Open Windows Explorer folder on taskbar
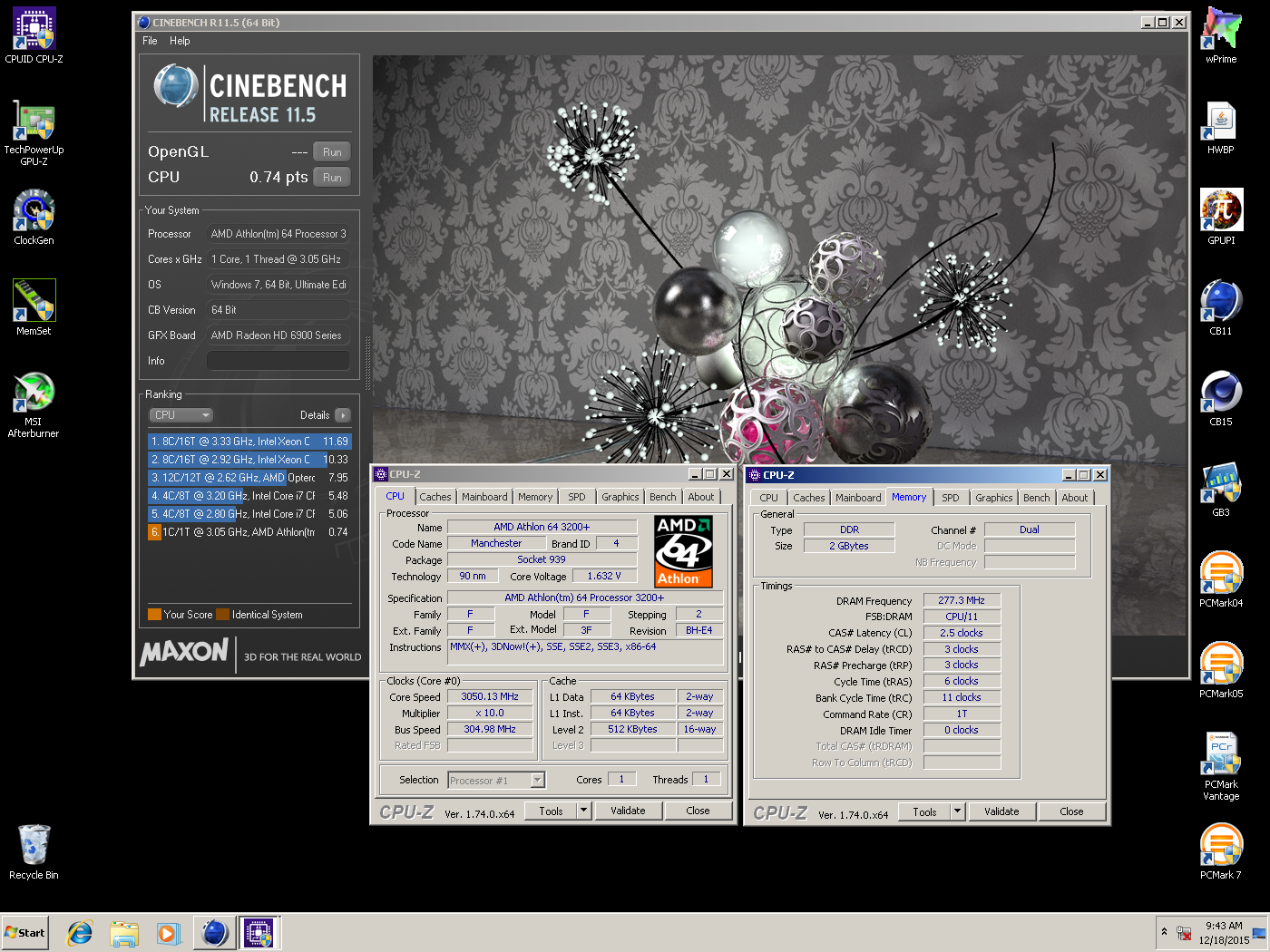Screen dimensions: 1270x952 [124, 932]
